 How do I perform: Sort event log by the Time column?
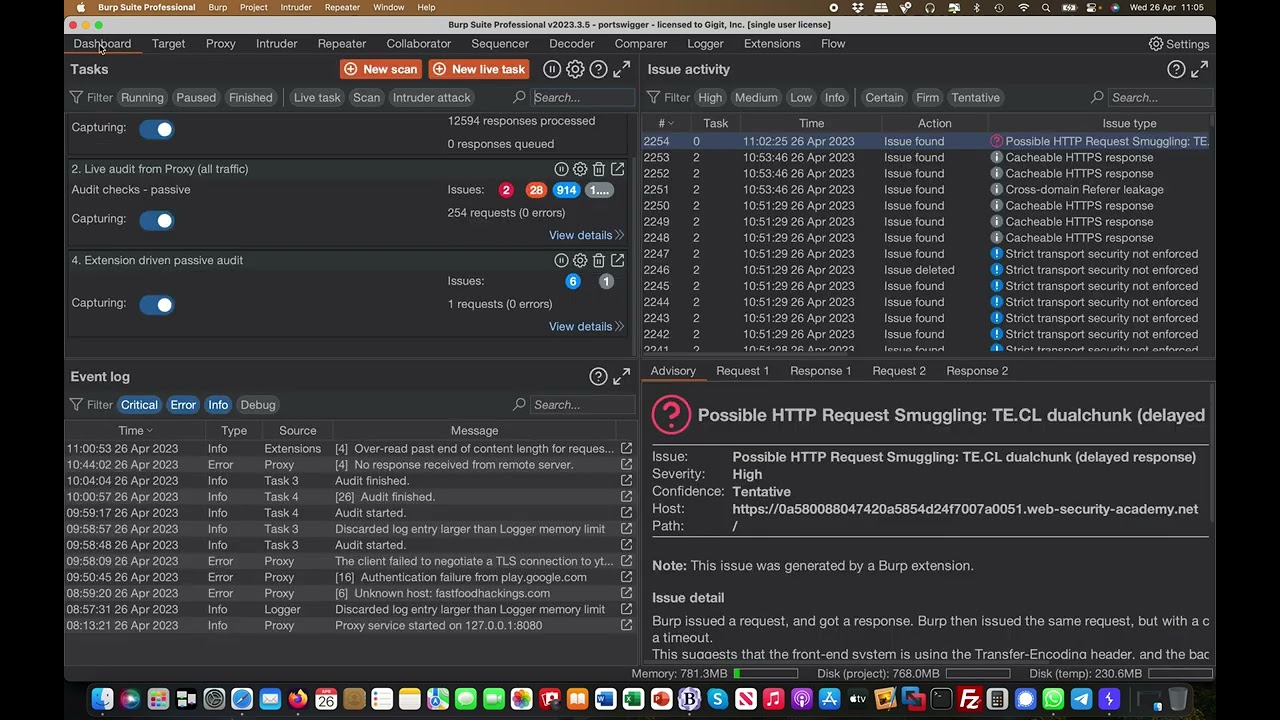[136, 430]
